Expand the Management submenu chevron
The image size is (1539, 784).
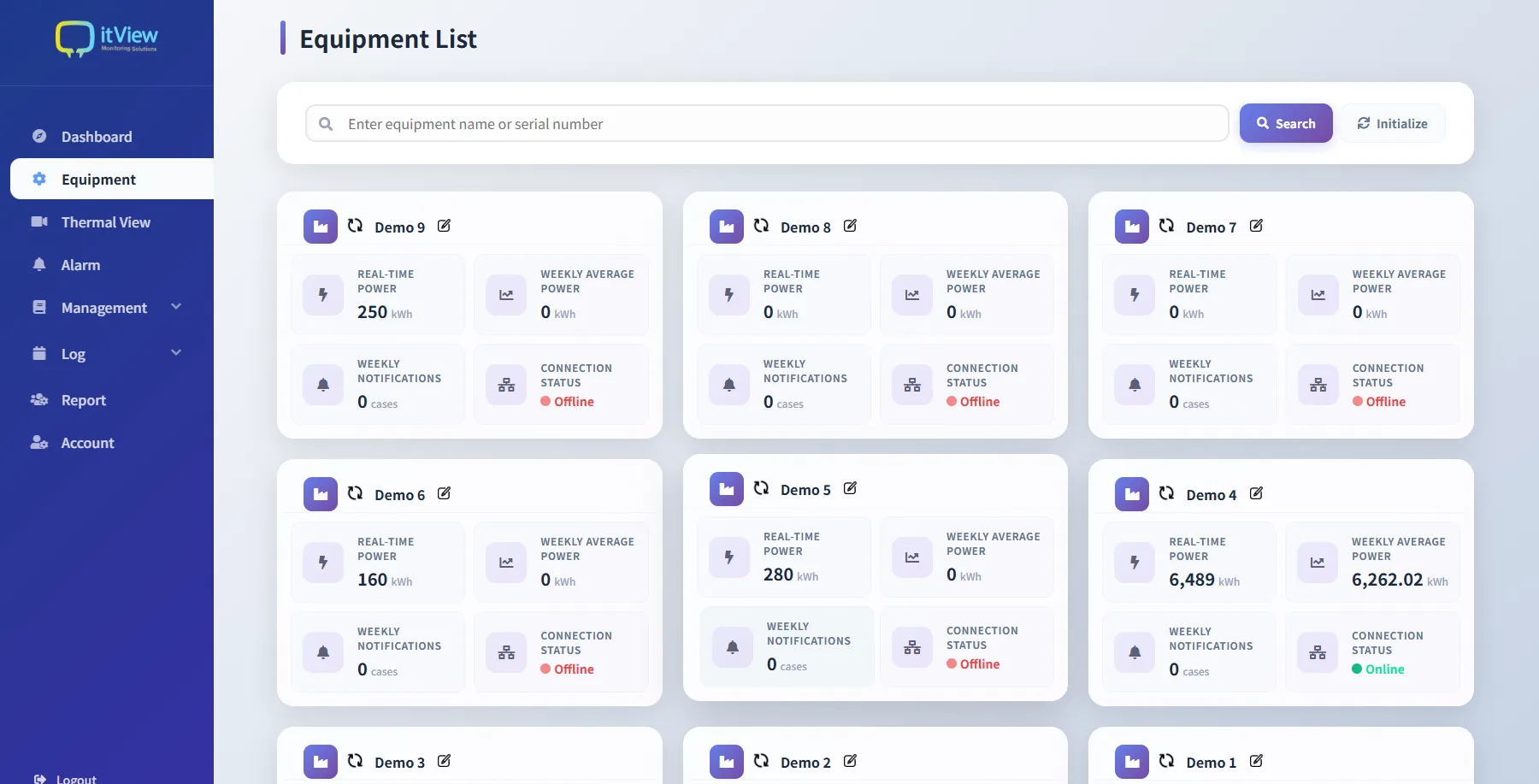[x=176, y=307]
